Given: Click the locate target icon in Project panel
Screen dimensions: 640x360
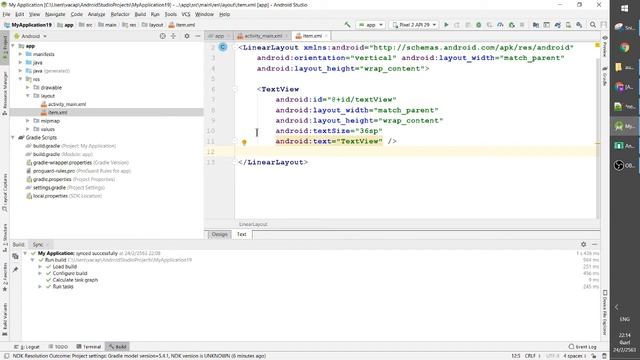Looking at the screenshot, I should (x=162, y=36).
